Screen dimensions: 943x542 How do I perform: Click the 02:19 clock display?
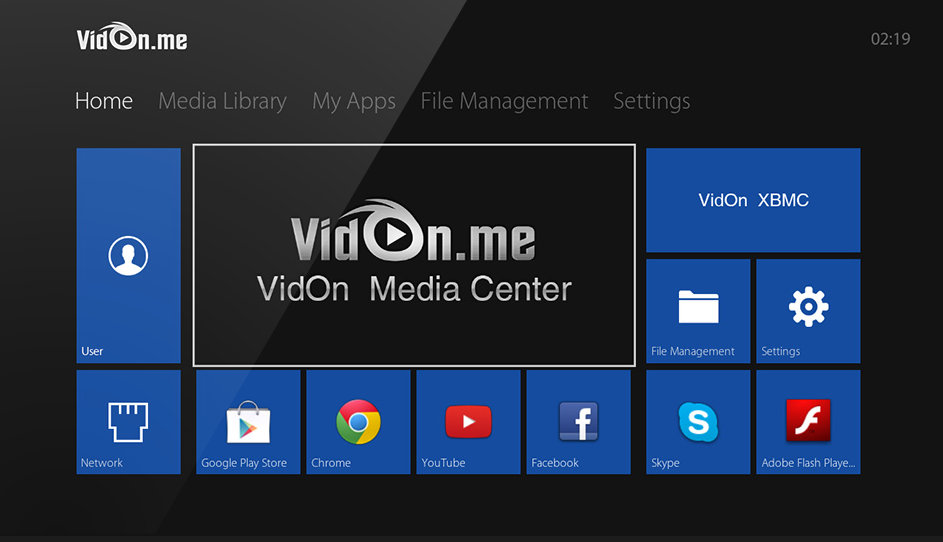(x=890, y=39)
